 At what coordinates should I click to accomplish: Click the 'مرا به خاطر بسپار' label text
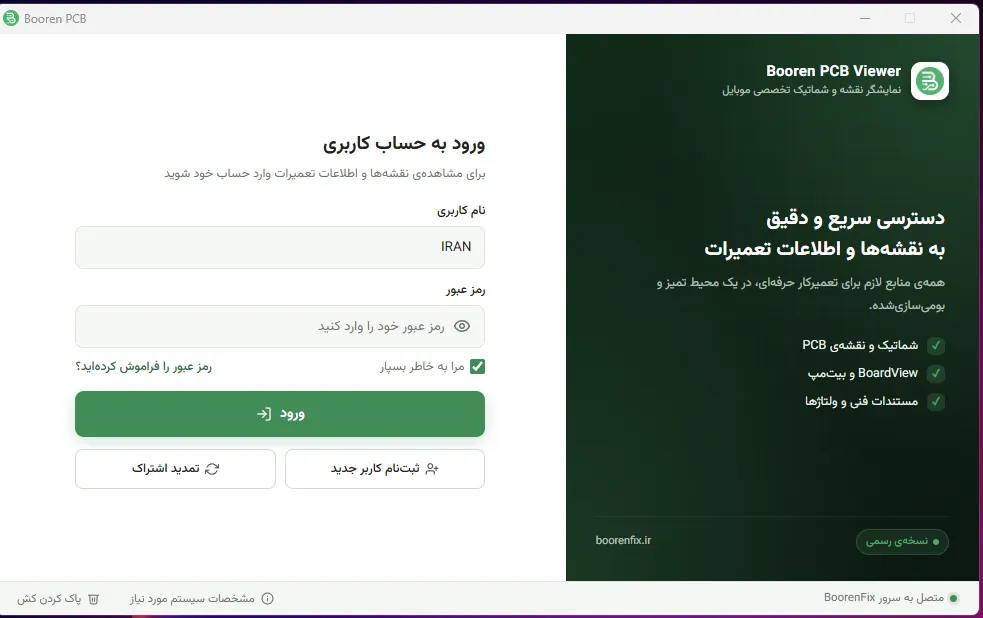pos(422,366)
